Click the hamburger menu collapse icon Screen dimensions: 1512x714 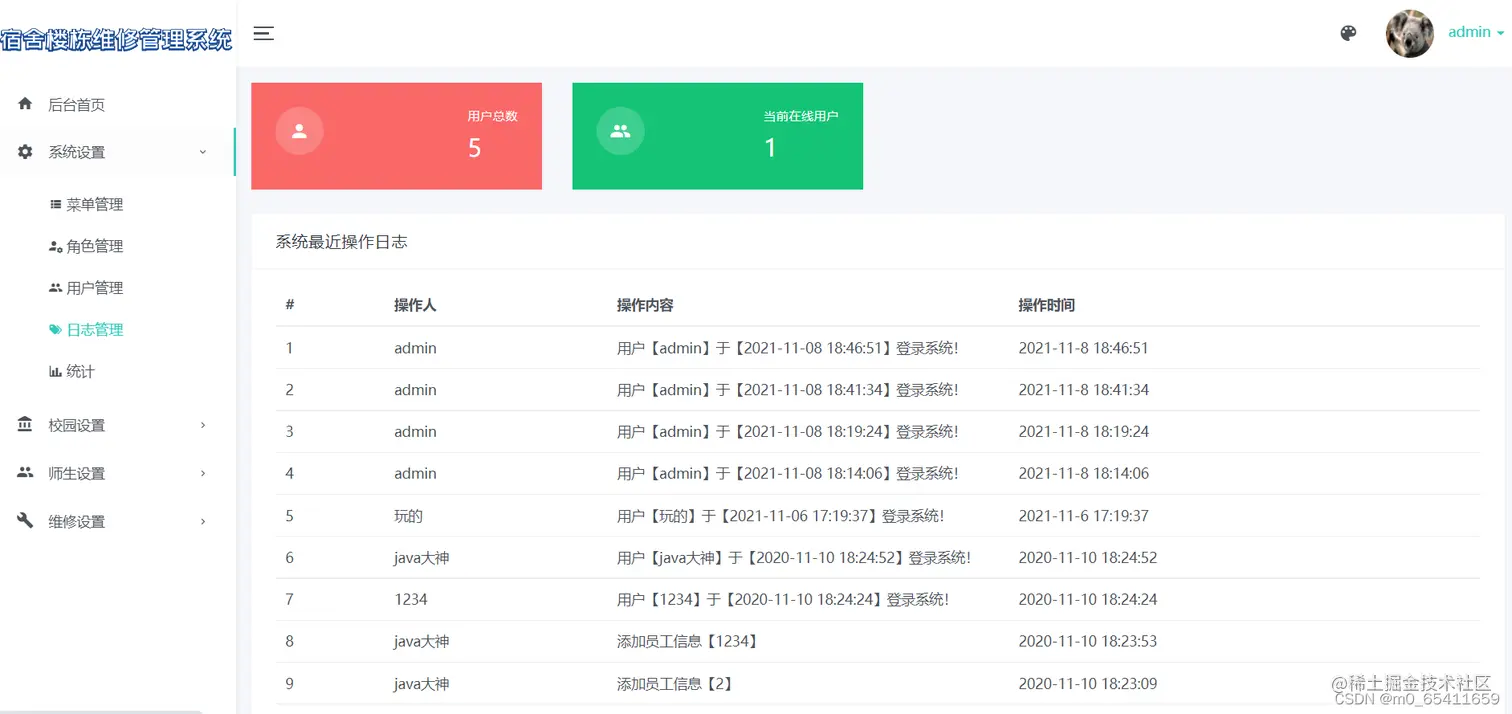click(264, 33)
